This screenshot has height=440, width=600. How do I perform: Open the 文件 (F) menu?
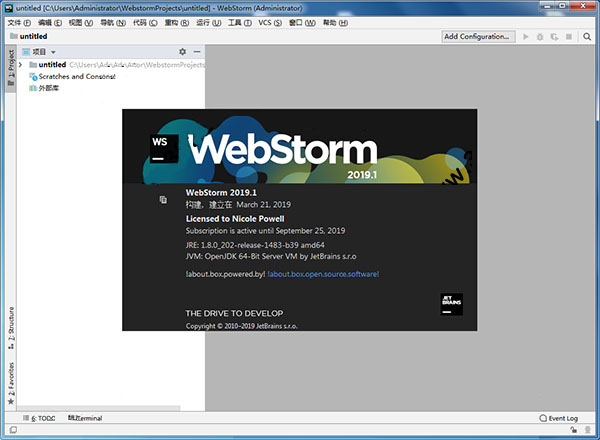tap(20, 23)
